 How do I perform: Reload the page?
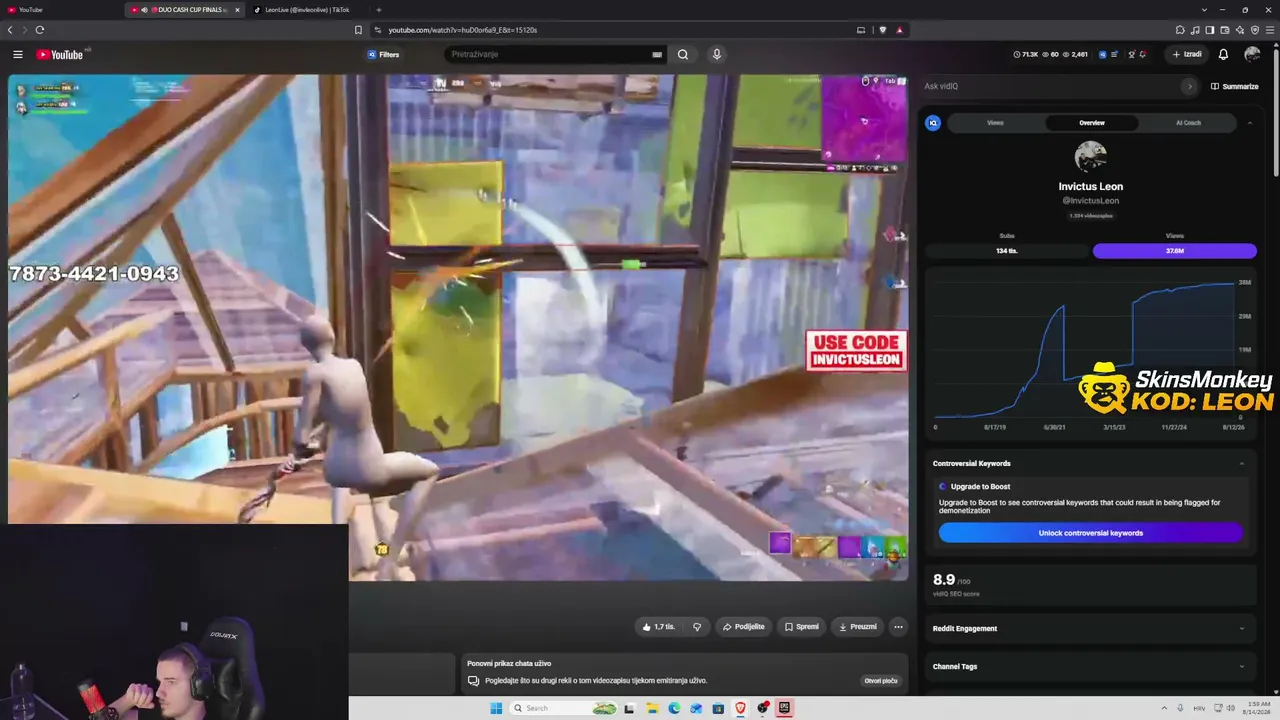click(39, 30)
